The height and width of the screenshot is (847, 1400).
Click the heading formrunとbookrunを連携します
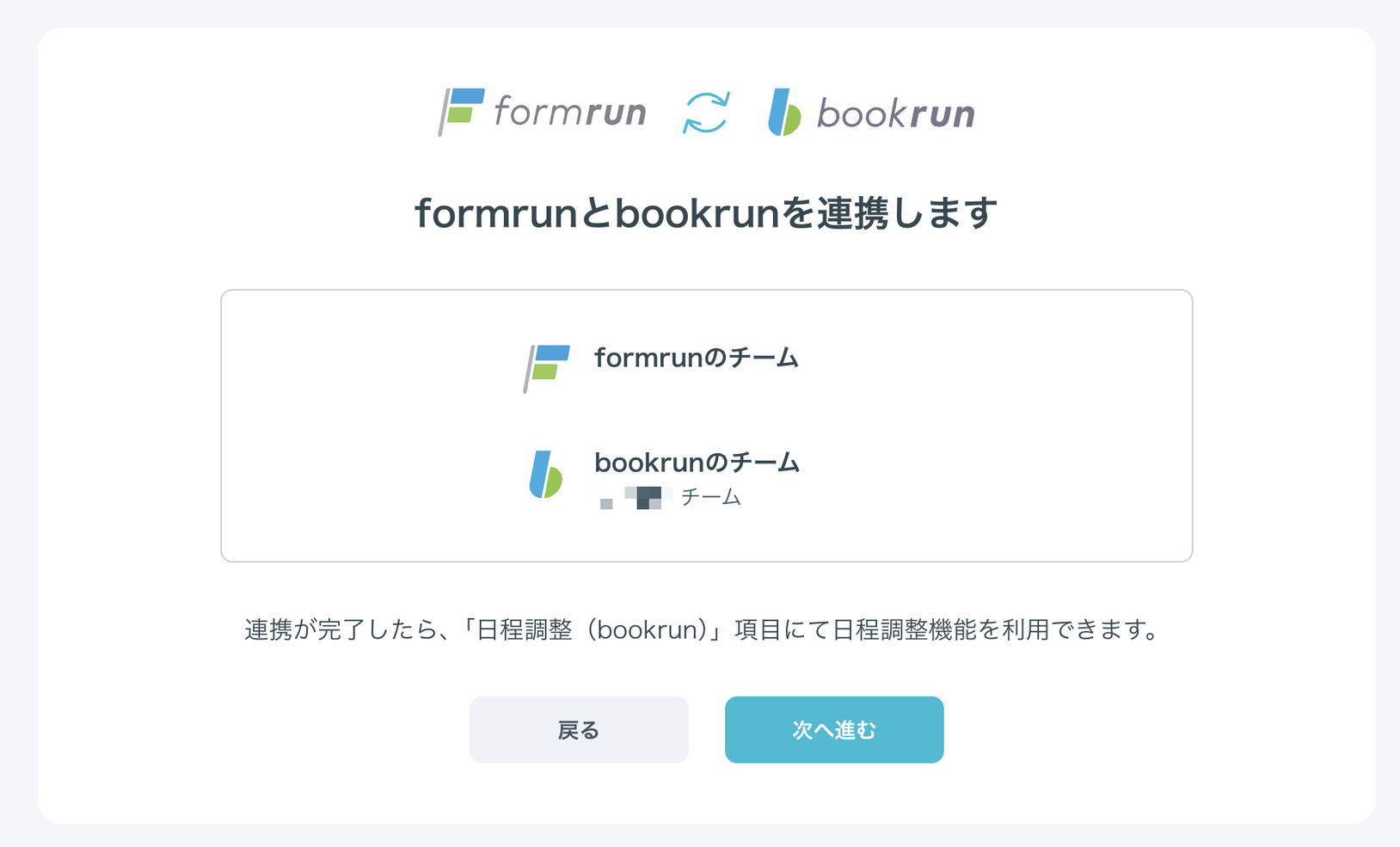click(x=706, y=213)
